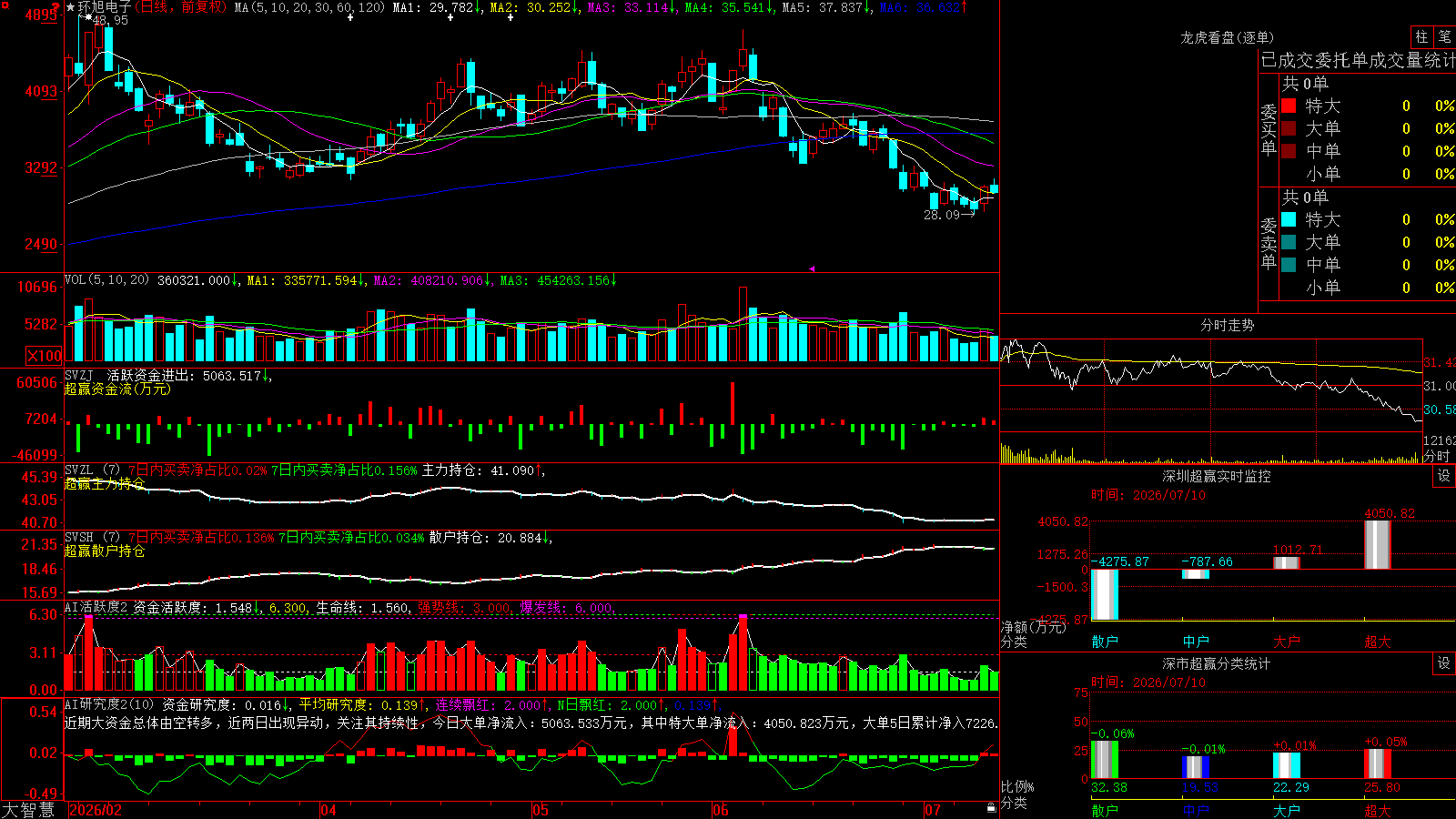Click the 超赢资金流(万元) label
Screen dimensions: 1456x819
coord(117,389)
